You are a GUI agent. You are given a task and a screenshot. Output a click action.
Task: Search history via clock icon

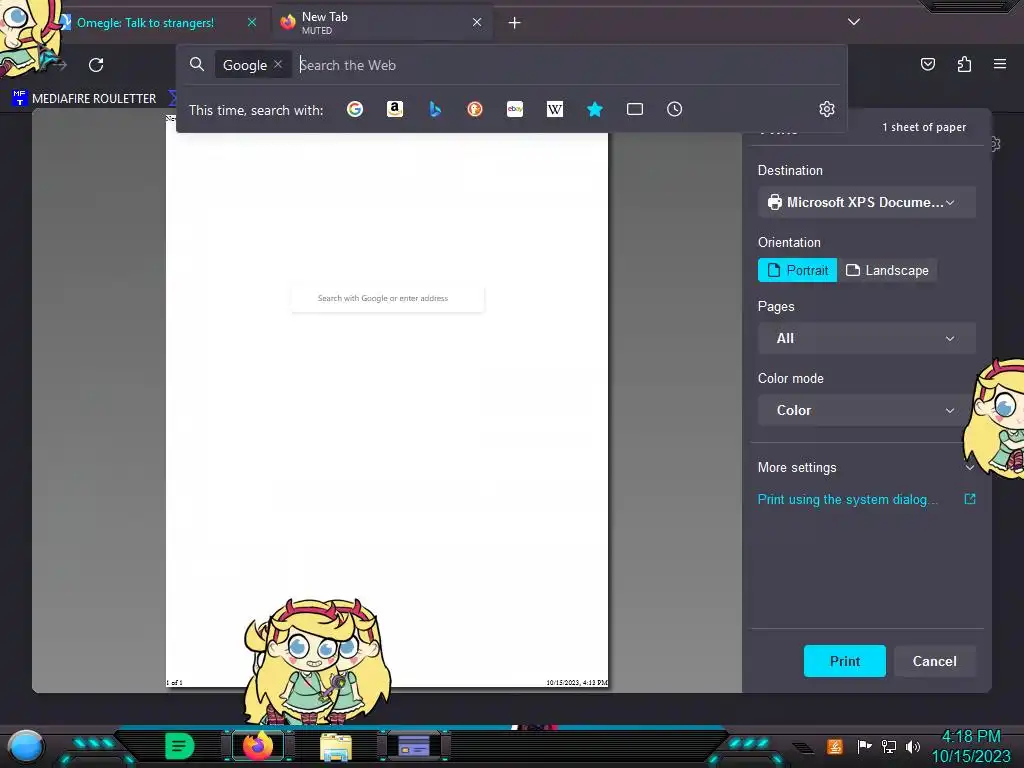click(675, 109)
